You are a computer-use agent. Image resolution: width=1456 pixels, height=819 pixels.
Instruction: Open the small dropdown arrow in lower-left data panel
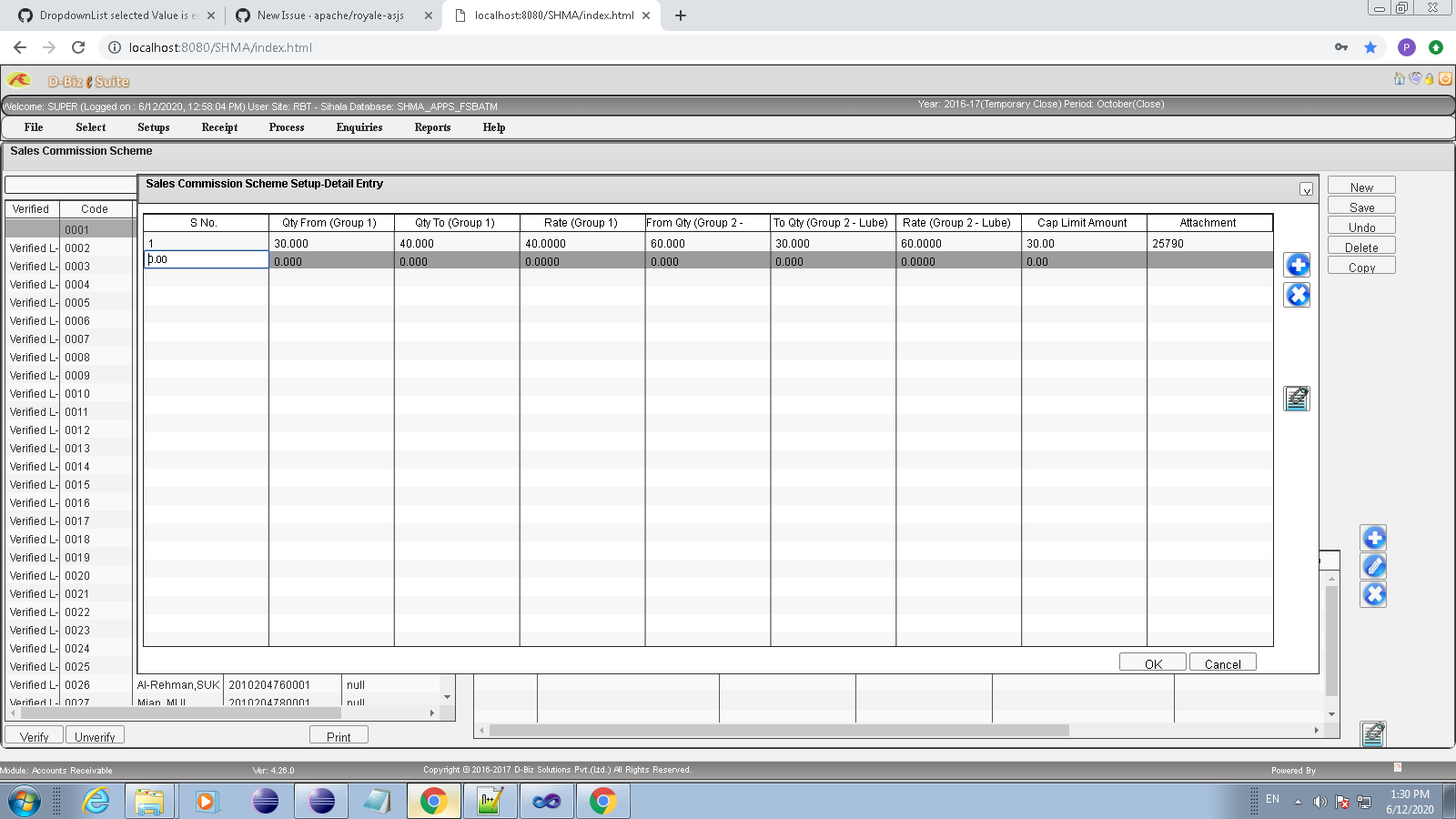pos(445,696)
